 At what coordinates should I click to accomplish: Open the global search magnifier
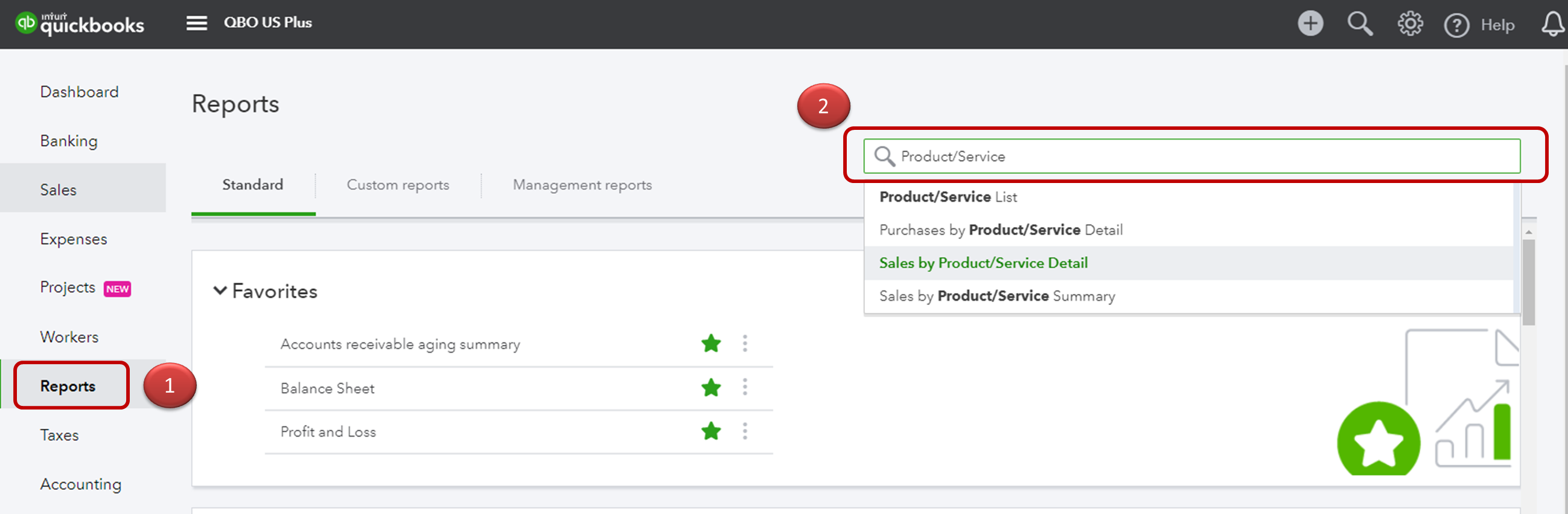(1360, 24)
